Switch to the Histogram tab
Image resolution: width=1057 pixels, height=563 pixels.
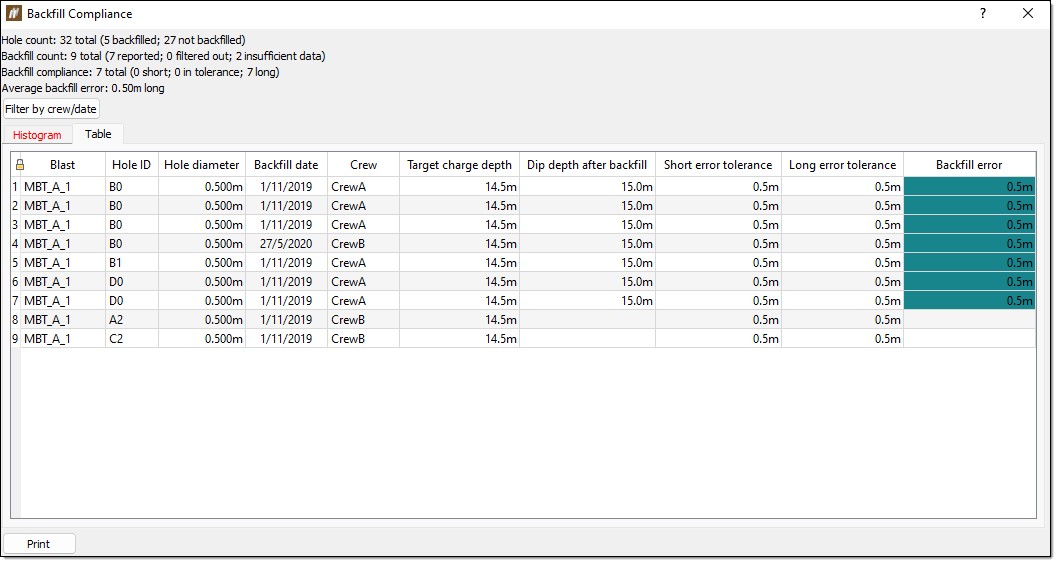(x=37, y=135)
